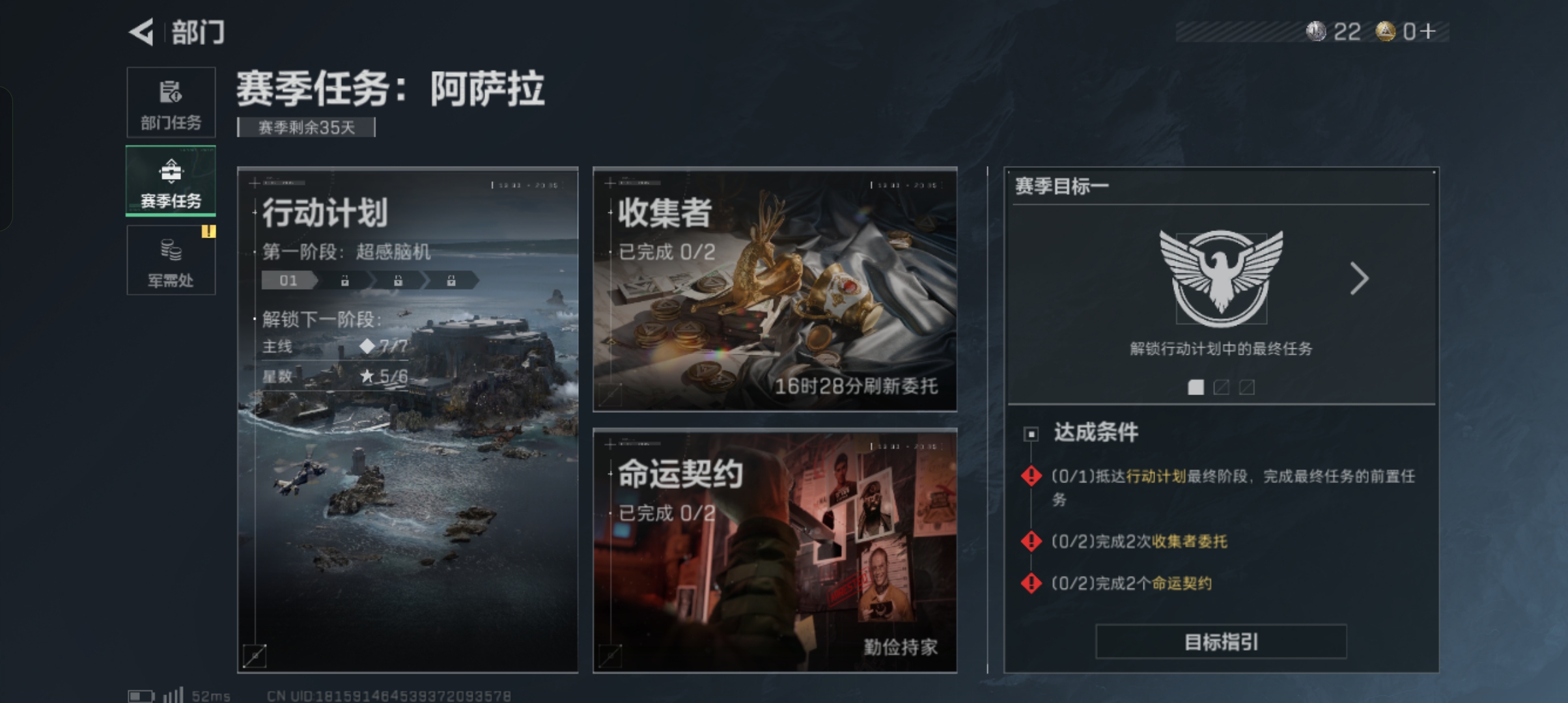Screen dimensions: 1568x703
Task: Click the yellow 行动计划 link in conditions
Action: point(1156,476)
